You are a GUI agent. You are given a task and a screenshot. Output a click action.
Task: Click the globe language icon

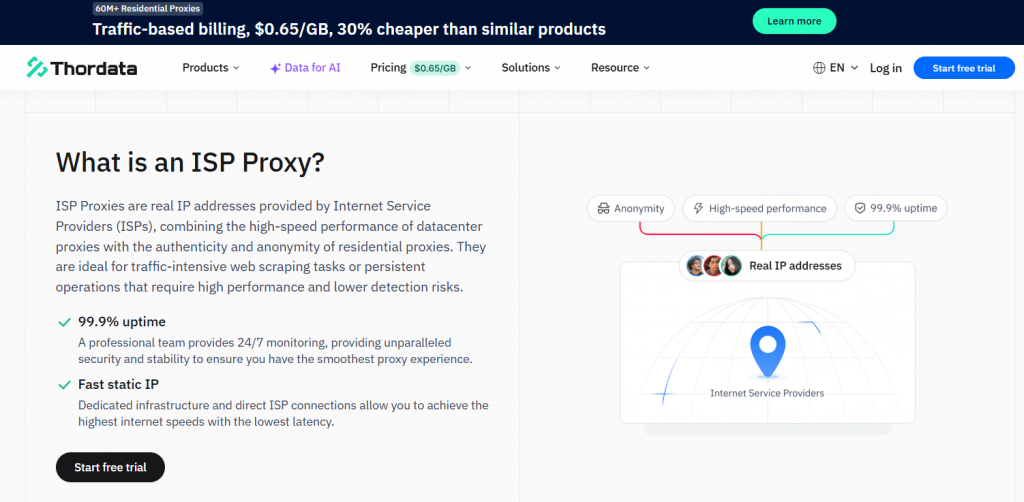pos(819,68)
